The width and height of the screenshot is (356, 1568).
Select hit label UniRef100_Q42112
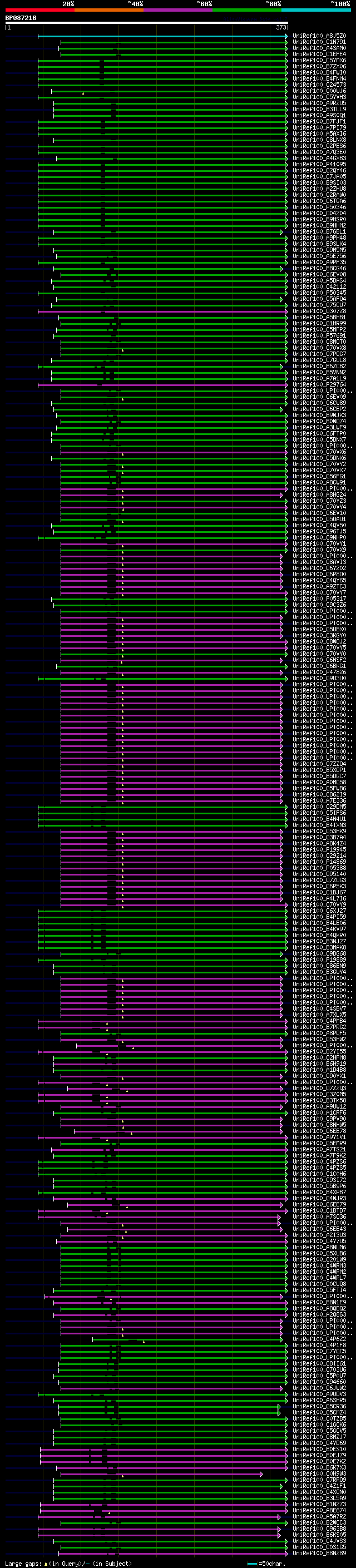pyautogui.click(x=319, y=286)
